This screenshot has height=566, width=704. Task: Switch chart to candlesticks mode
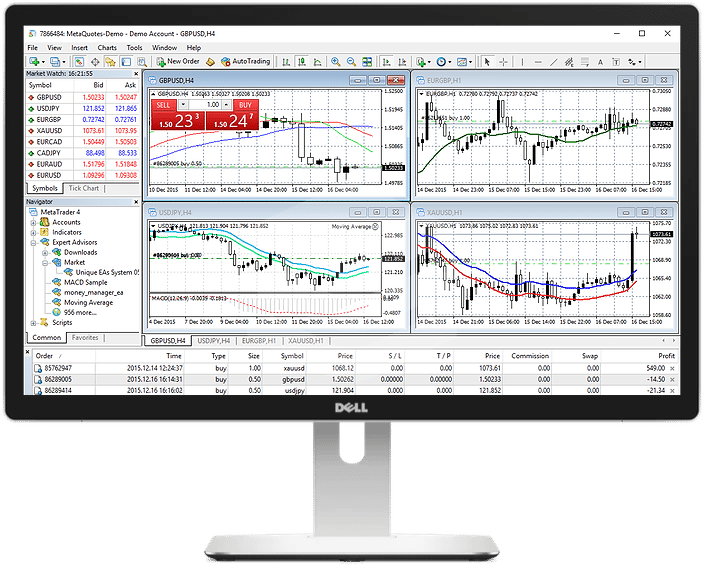click(302, 61)
